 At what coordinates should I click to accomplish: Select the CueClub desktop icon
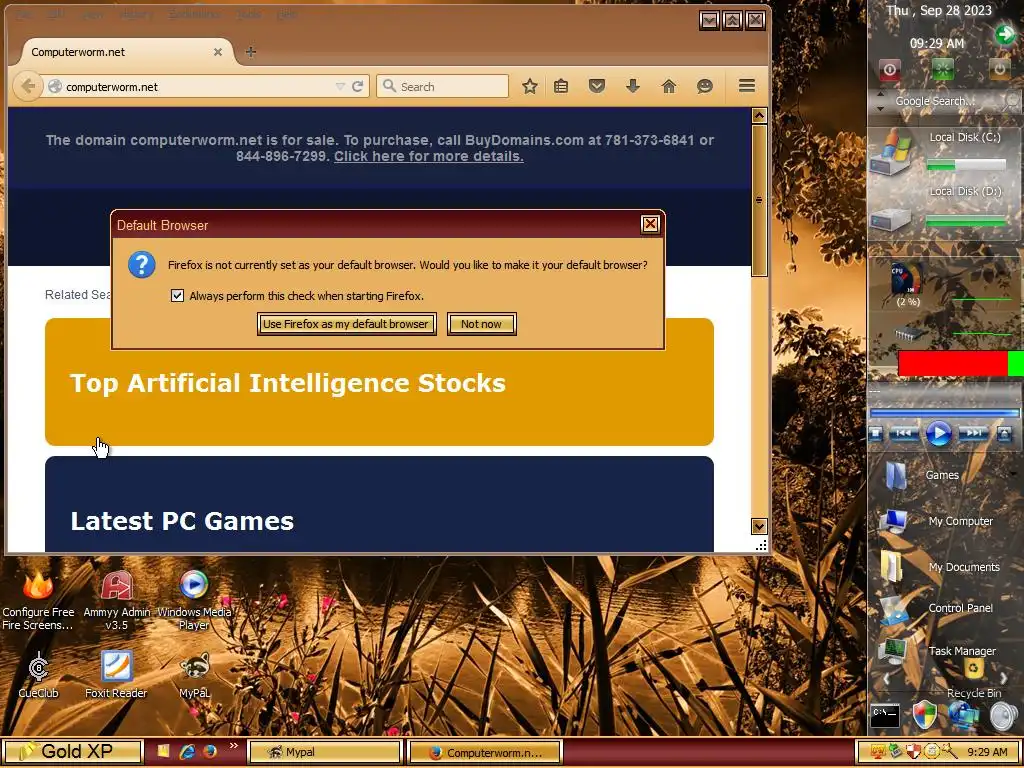pos(39,675)
